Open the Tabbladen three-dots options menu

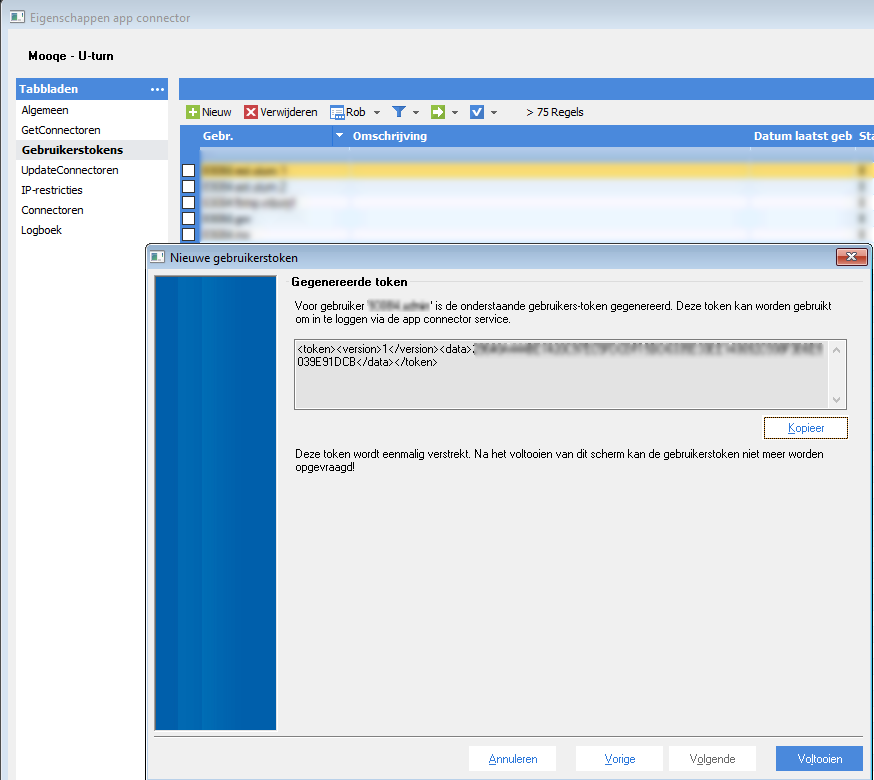pyautogui.click(x=158, y=89)
